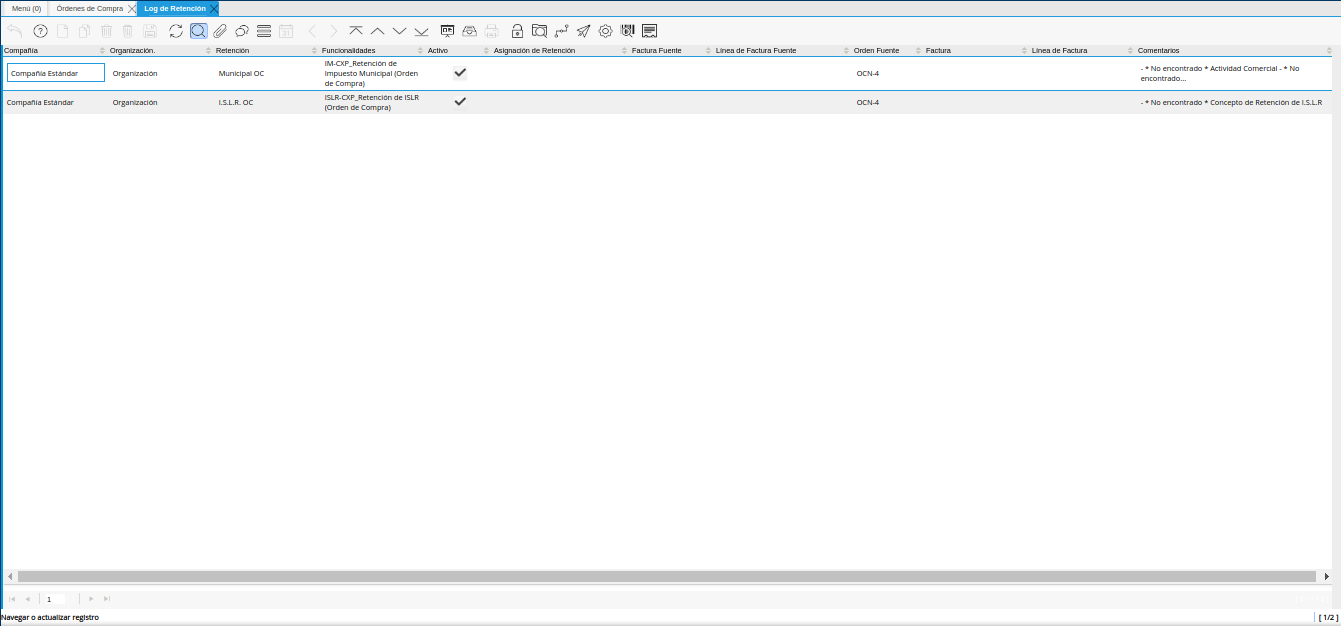Go to previous page in pagination bar
1341x626 pixels.
[x=28, y=598]
